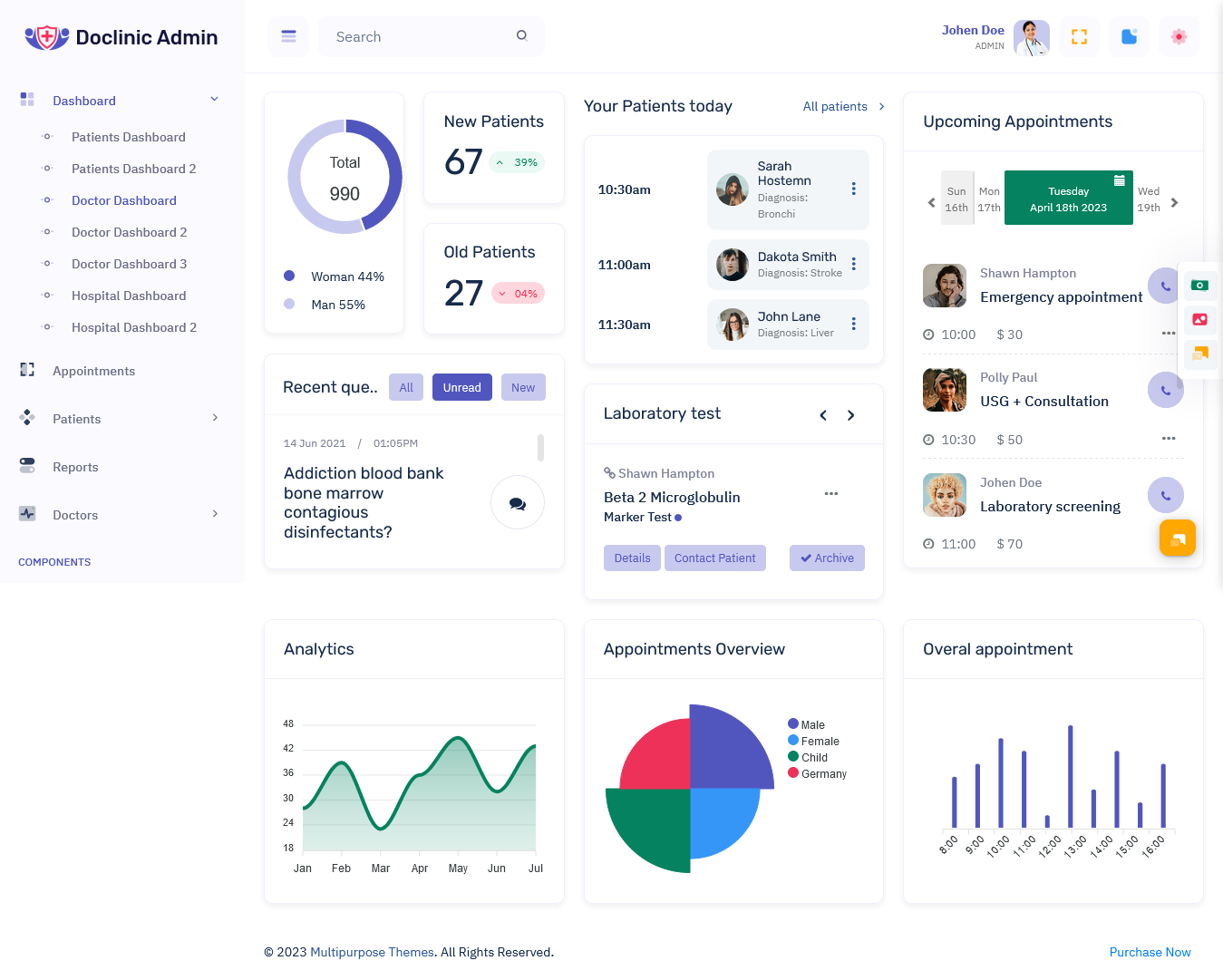Toggle the Unread questions filter

461,387
